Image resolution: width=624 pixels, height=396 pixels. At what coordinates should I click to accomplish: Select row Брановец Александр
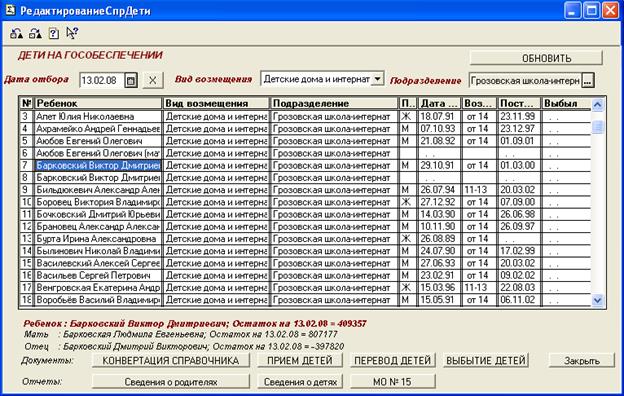pyautogui.click(x=305, y=226)
